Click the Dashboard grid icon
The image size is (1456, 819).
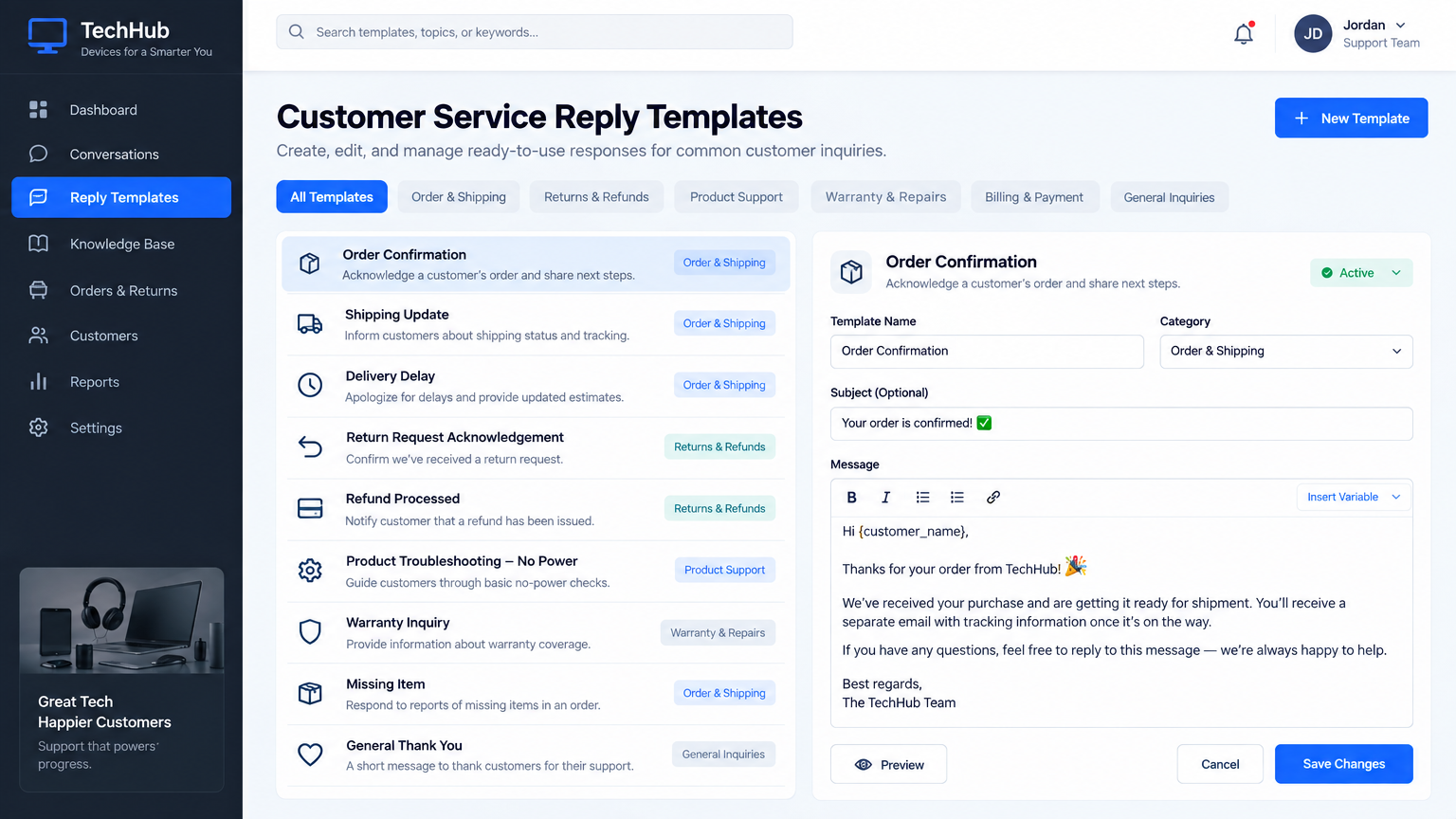pos(38,110)
